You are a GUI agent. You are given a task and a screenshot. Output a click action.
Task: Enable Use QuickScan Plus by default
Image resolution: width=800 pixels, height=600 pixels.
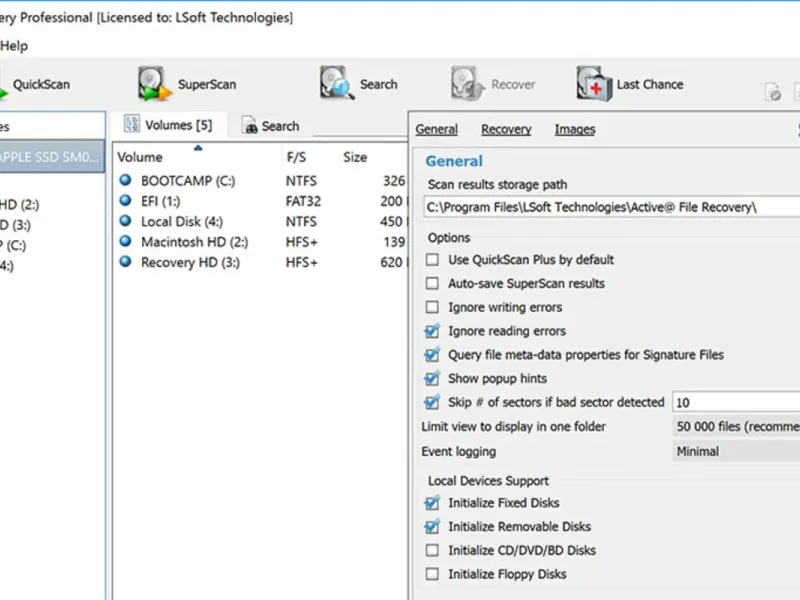pos(432,260)
